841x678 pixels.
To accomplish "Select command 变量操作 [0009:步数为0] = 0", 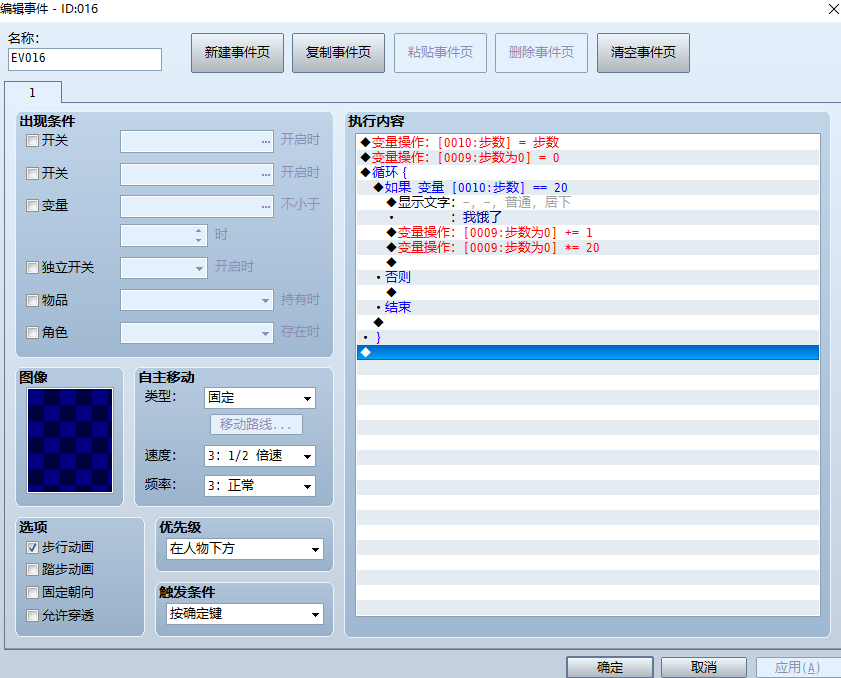I will tap(588, 158).
